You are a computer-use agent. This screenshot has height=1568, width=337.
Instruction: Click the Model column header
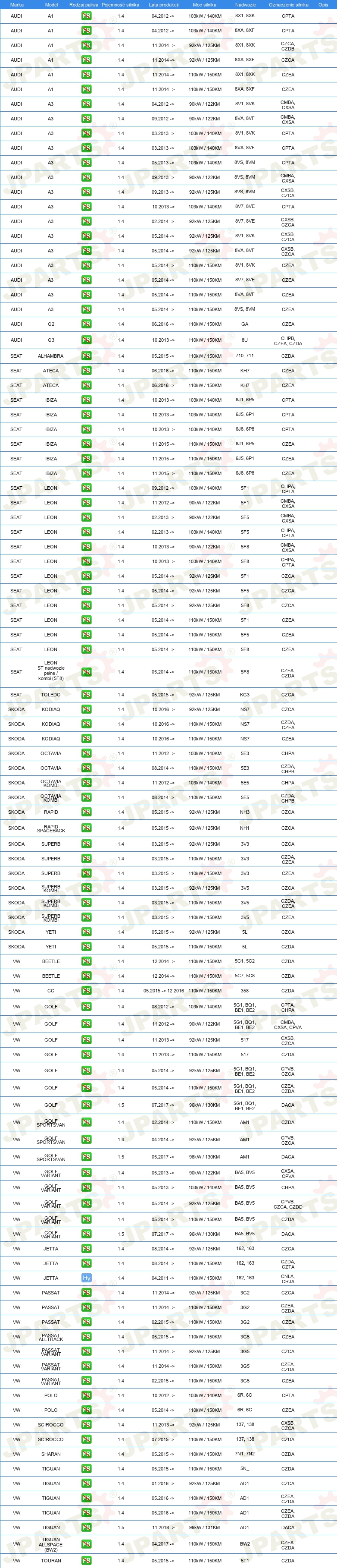click(x=52, y=4)
